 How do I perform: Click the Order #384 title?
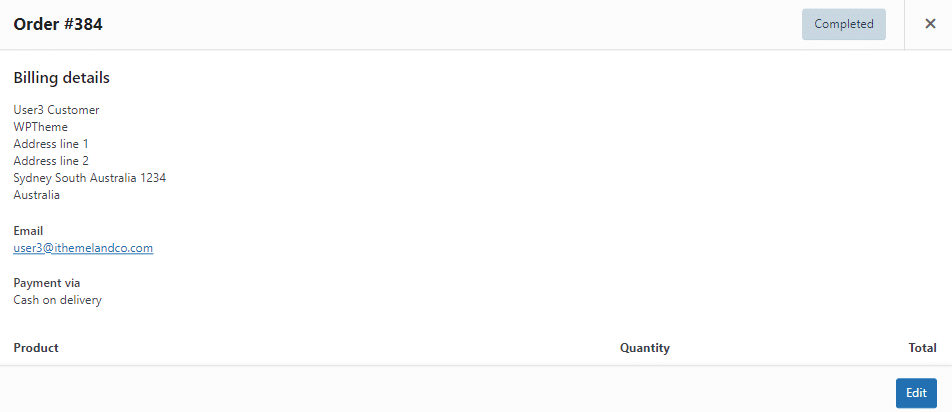(x=58, y=24)
